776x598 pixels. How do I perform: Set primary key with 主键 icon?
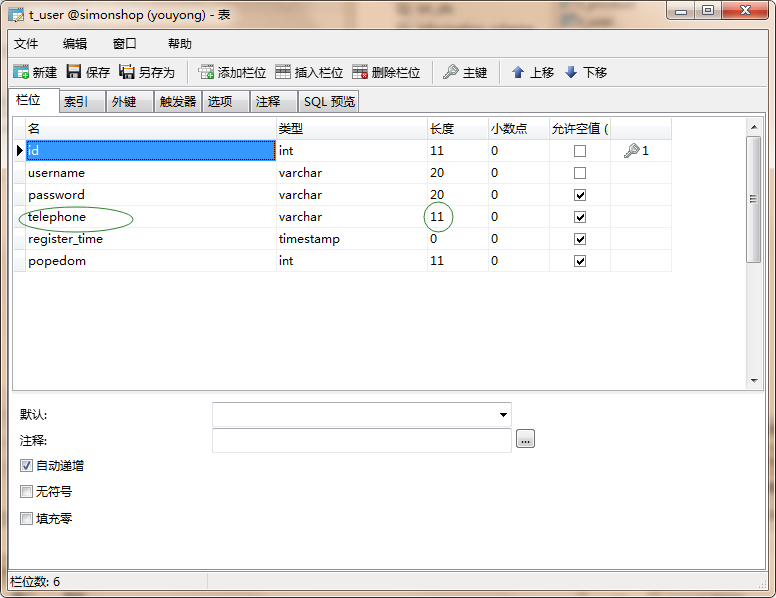[450, 72]
